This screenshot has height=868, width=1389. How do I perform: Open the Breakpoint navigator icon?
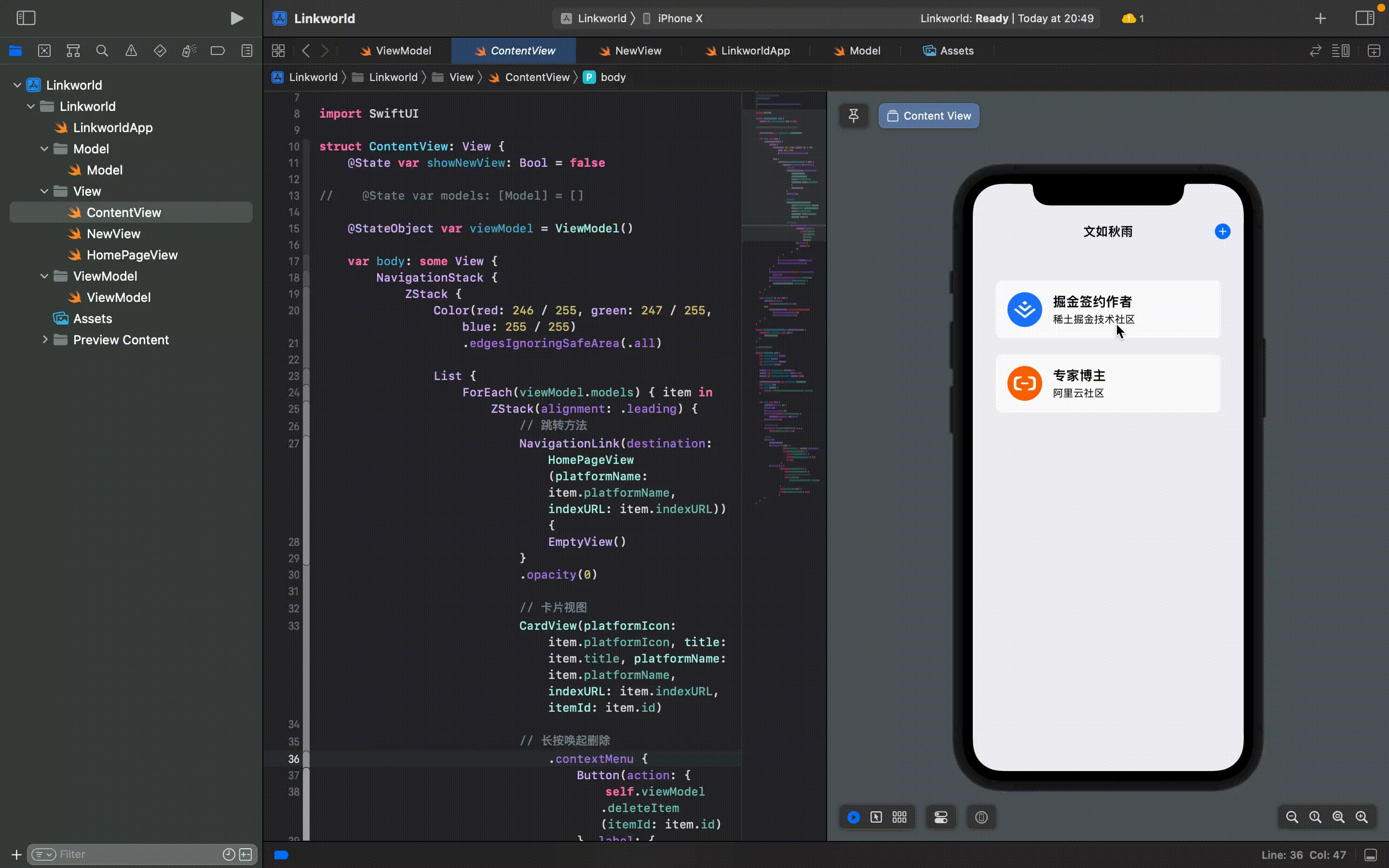click(218, 51)
